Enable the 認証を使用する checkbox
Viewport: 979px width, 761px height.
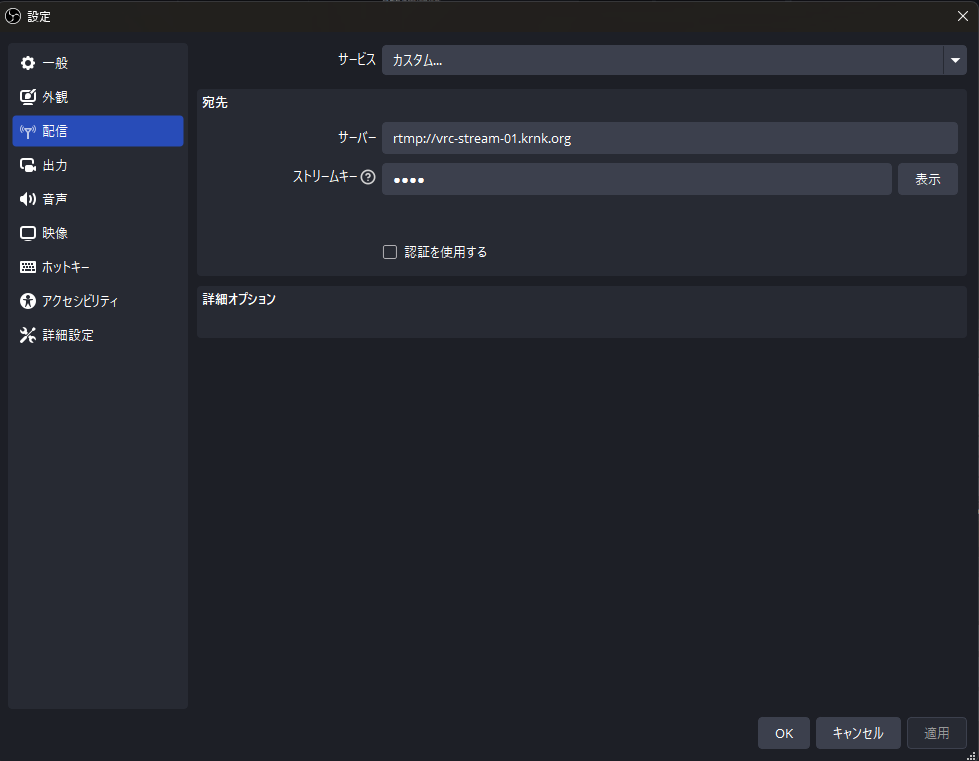click(390, 252)
